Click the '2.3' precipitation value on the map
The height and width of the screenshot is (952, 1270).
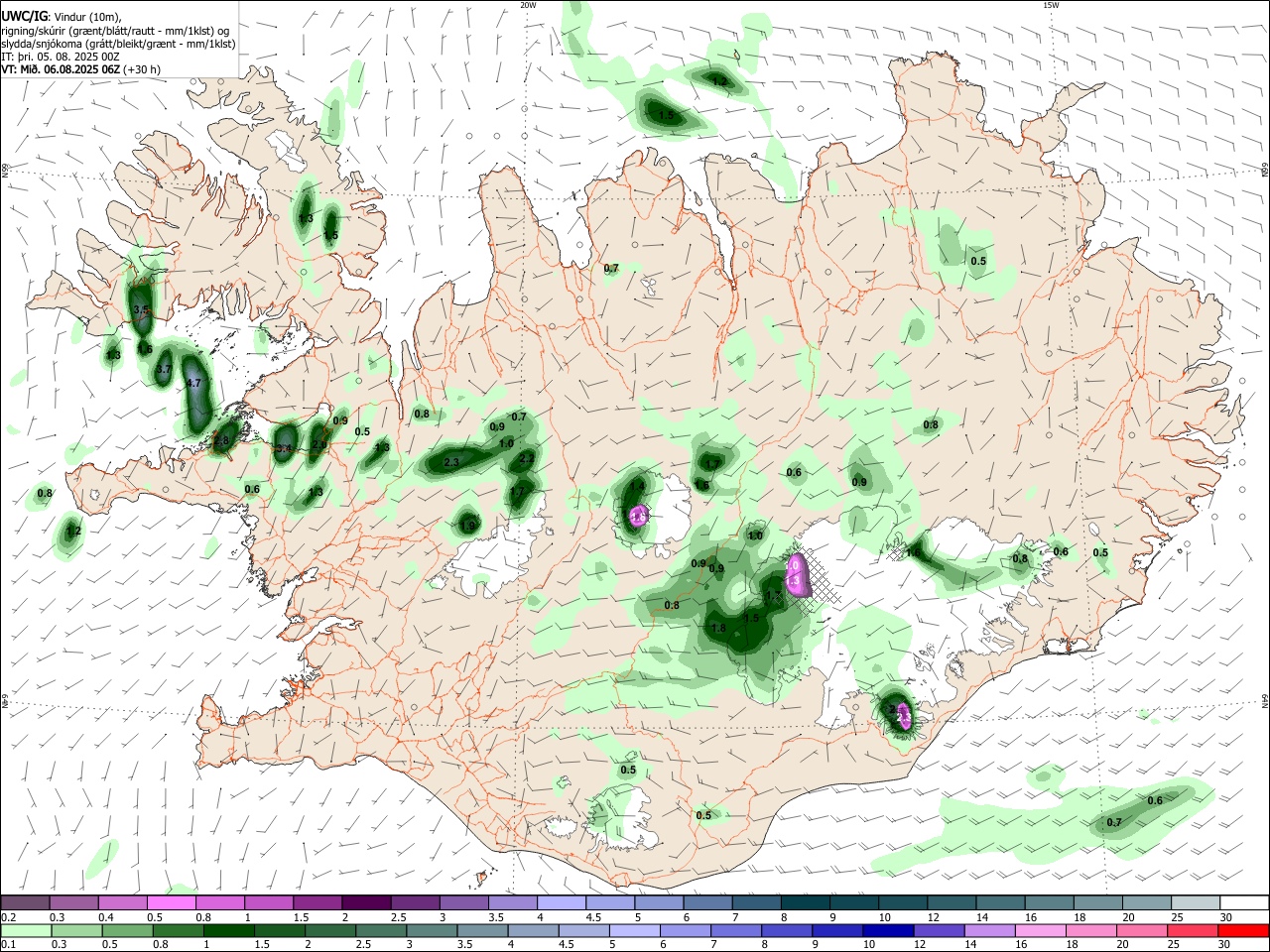coord(451,463)
